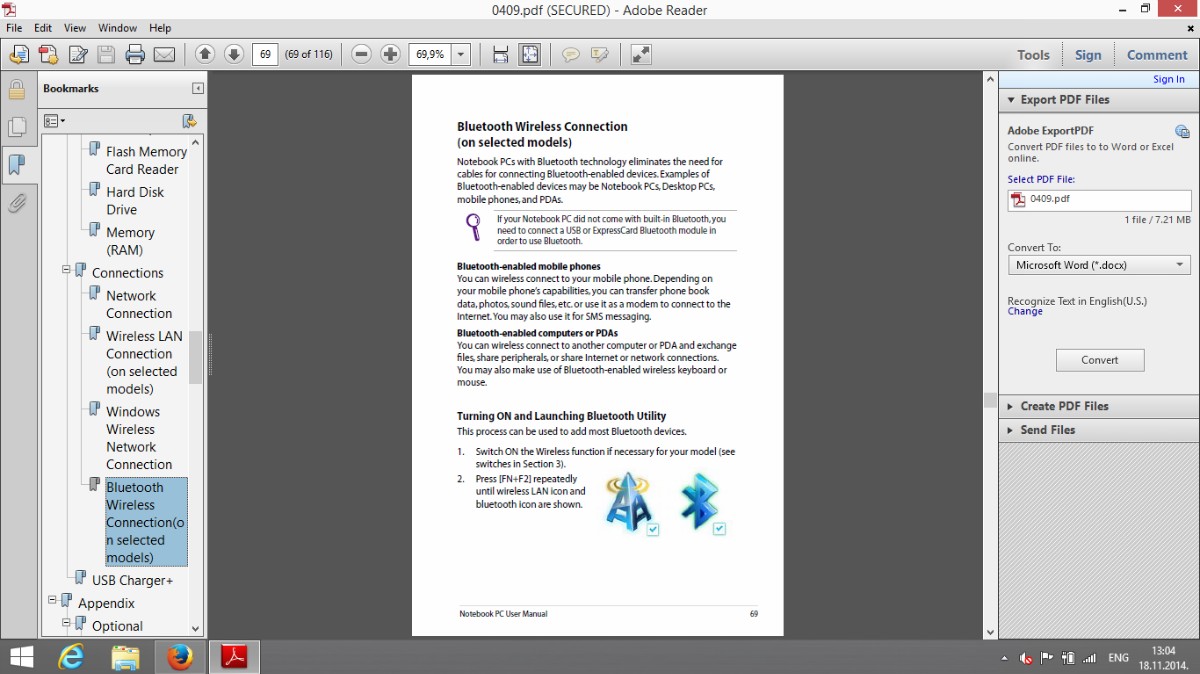Click the Convert button

pos(1100,360)
